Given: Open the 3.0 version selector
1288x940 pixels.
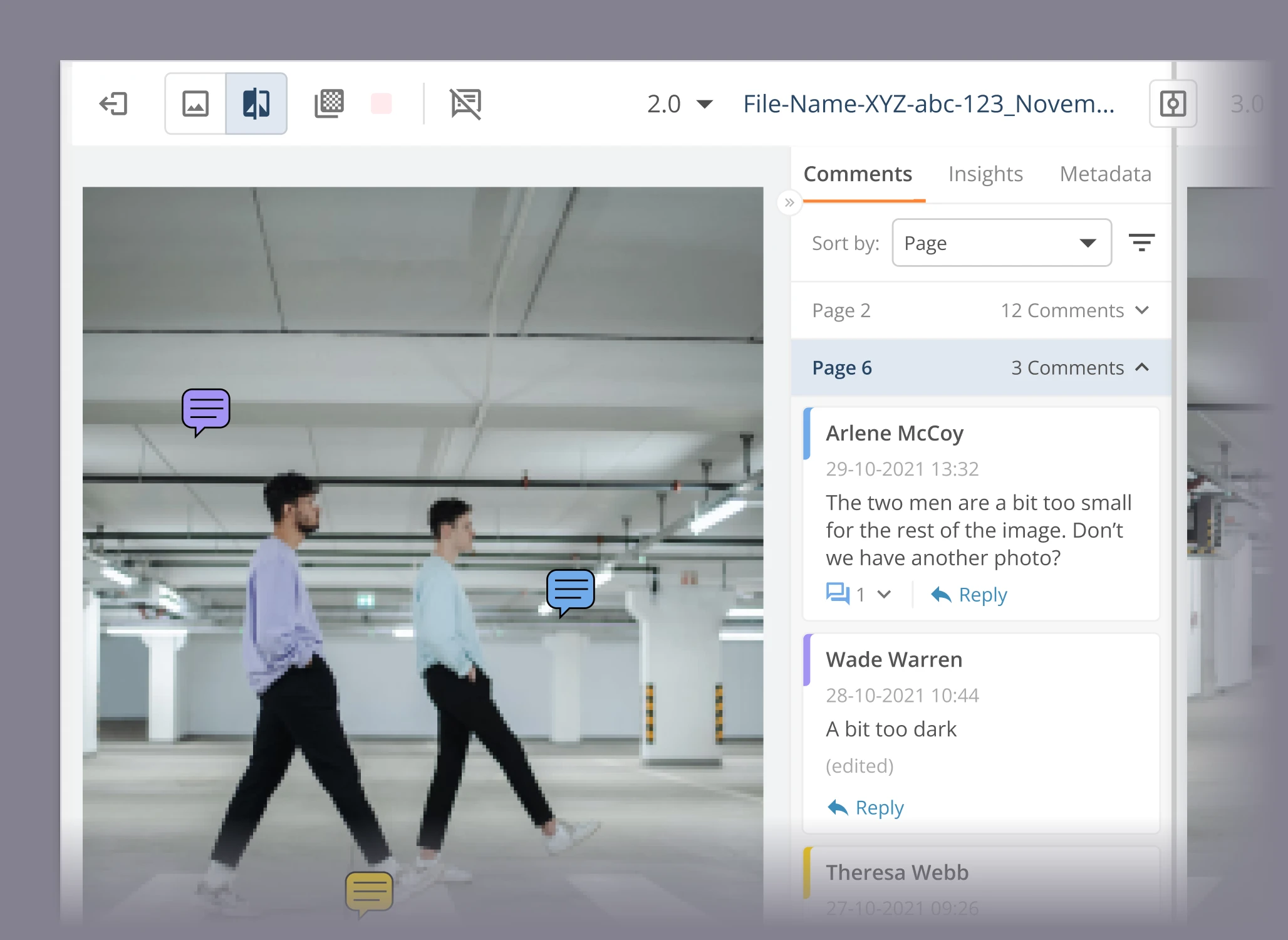Looking at the screenshot, I should pyautogui.click(x=1247, y=104).
